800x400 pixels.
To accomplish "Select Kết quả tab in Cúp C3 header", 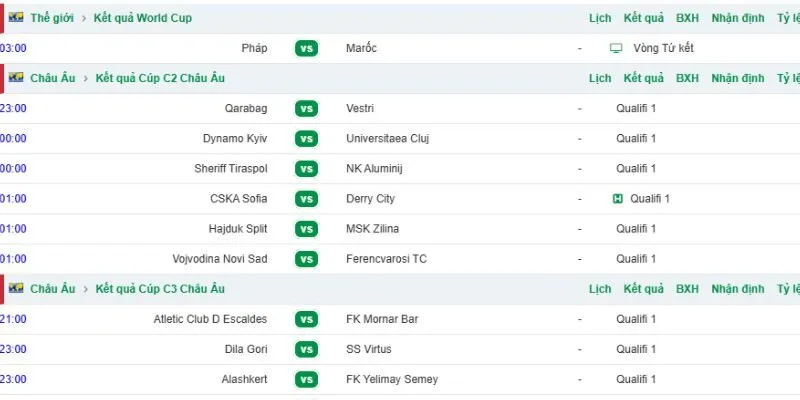I will click(643, 289).
